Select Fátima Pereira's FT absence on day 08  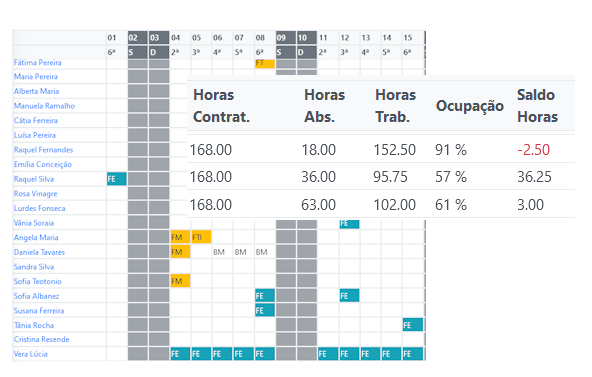point(265,63)
